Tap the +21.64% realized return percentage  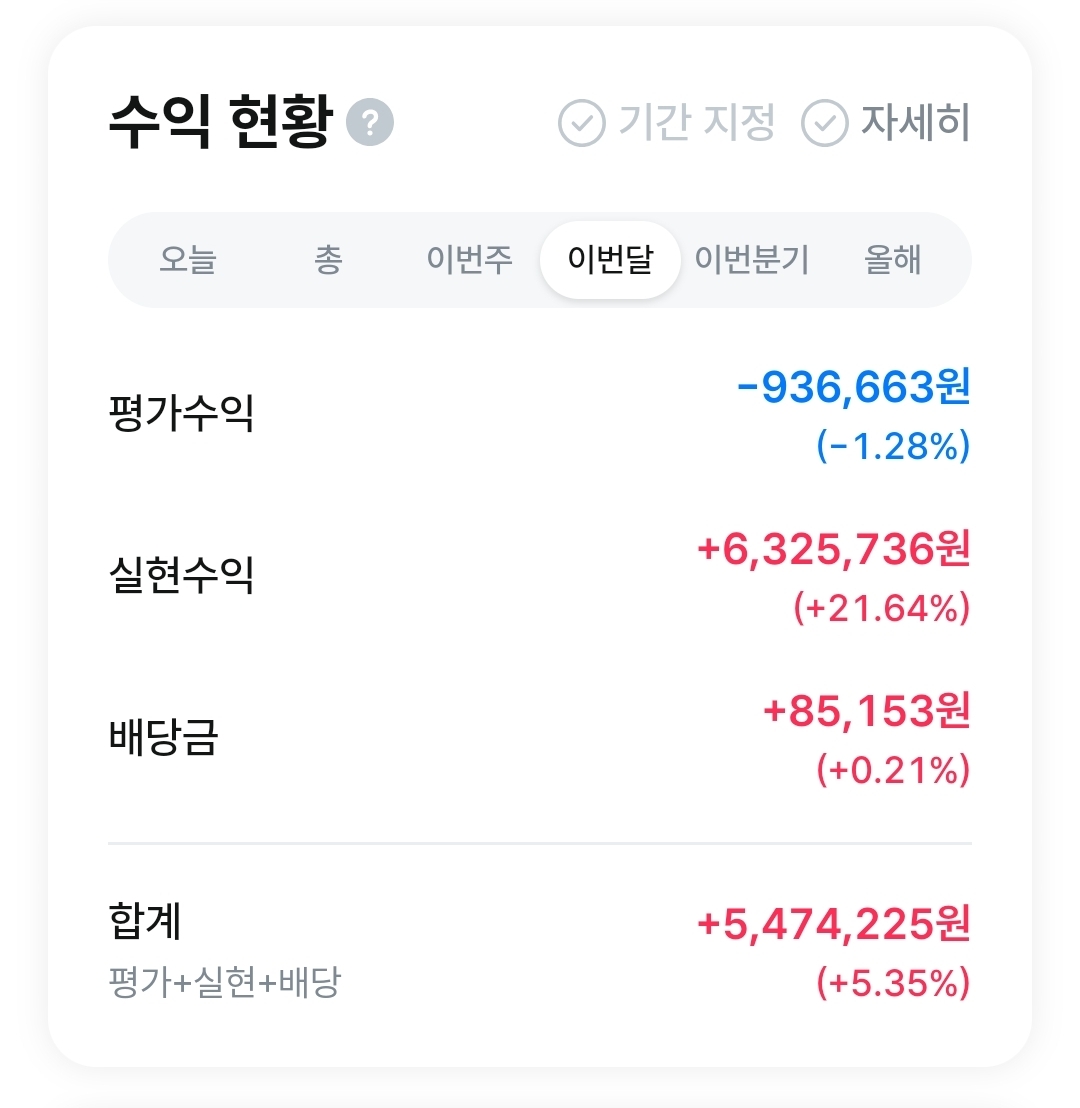881,609
